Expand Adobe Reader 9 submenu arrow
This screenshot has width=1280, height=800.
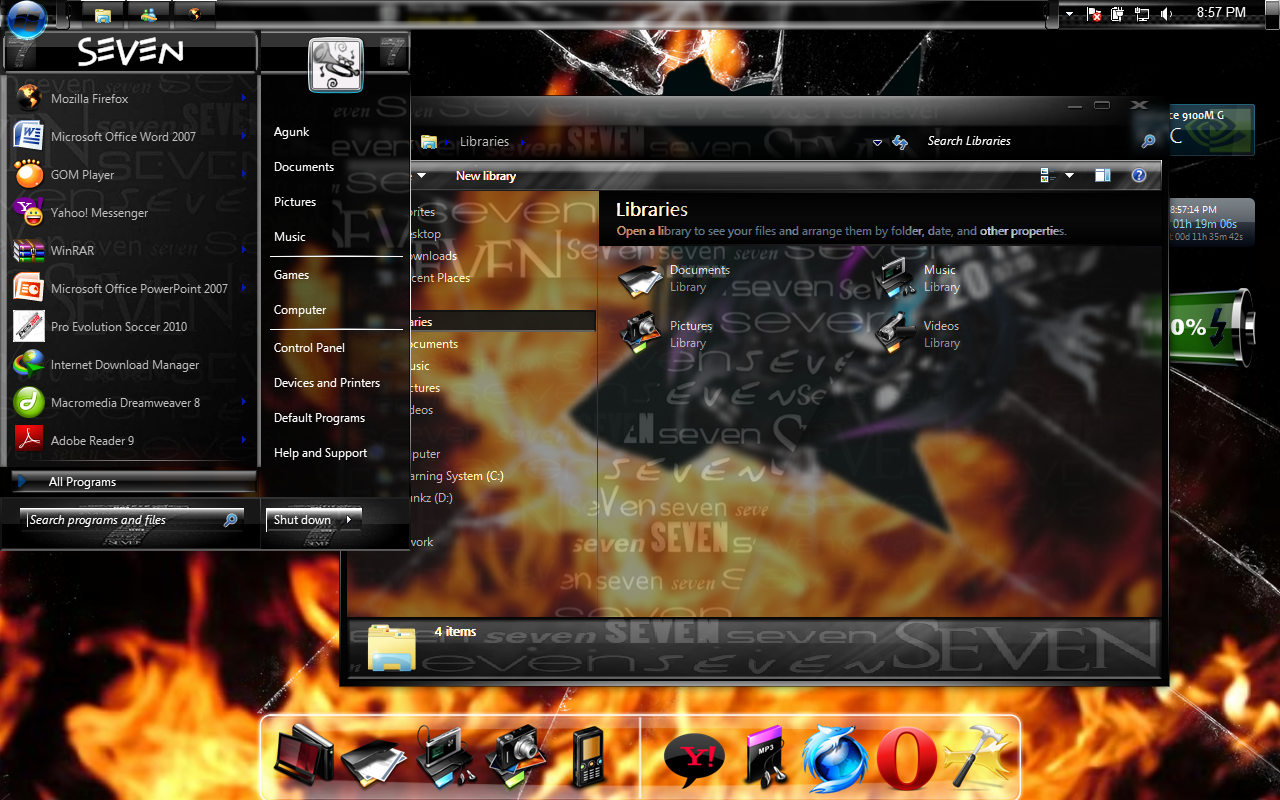244,440
